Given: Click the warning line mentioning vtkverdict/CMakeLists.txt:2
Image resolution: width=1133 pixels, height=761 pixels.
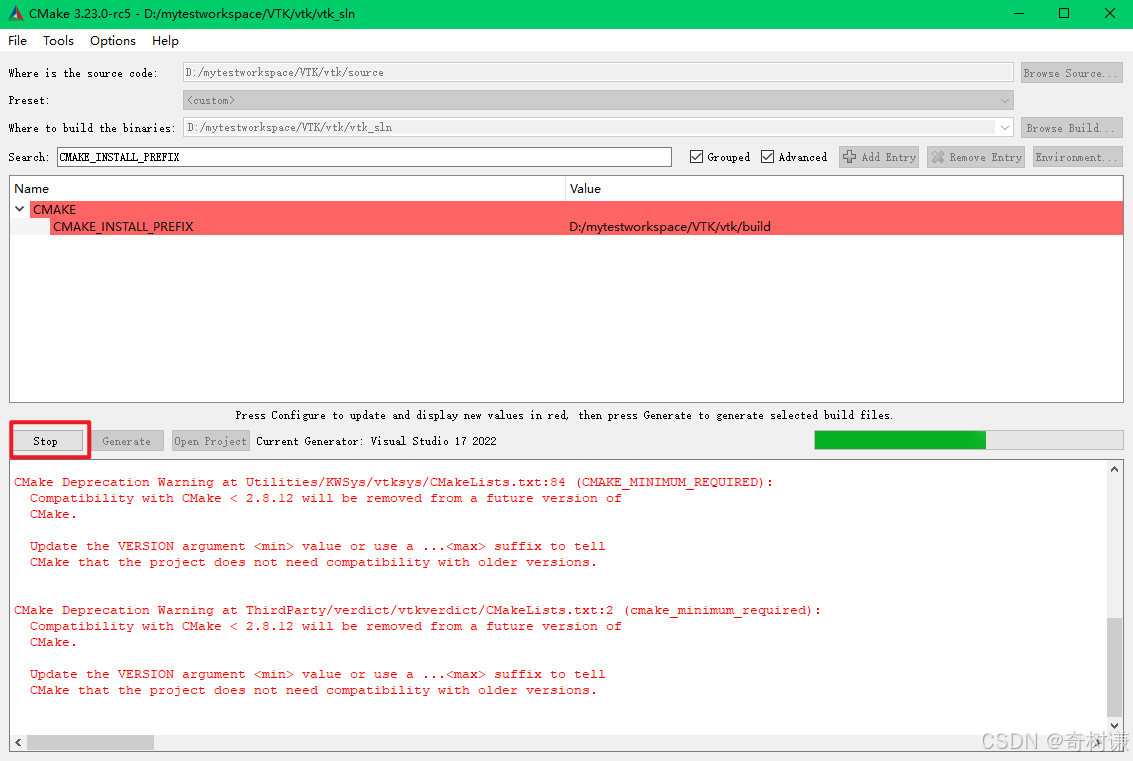Looking at the screenshot, I should [x=418, y=610].
